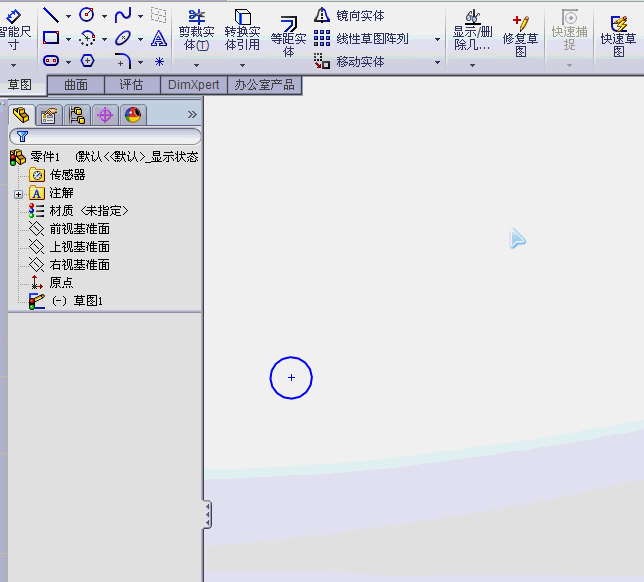Viewport: 644px width, 582px height.
Task: Click Display/Delete Relations (显示/删除几...) tool
Action: pyautogui.click(x=472, y=31)
